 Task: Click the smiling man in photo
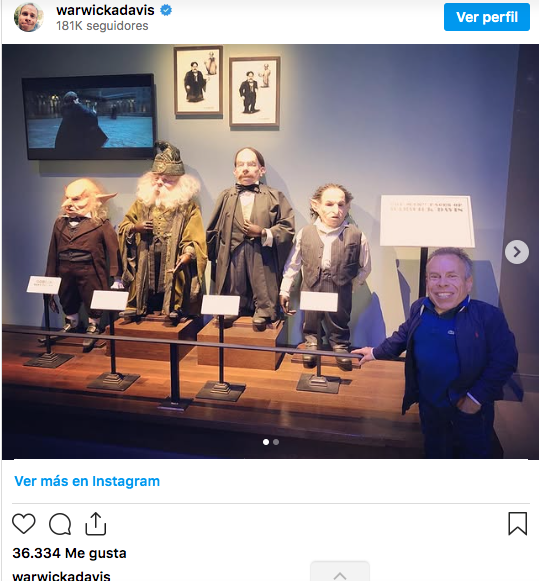(x=448, y=352)
